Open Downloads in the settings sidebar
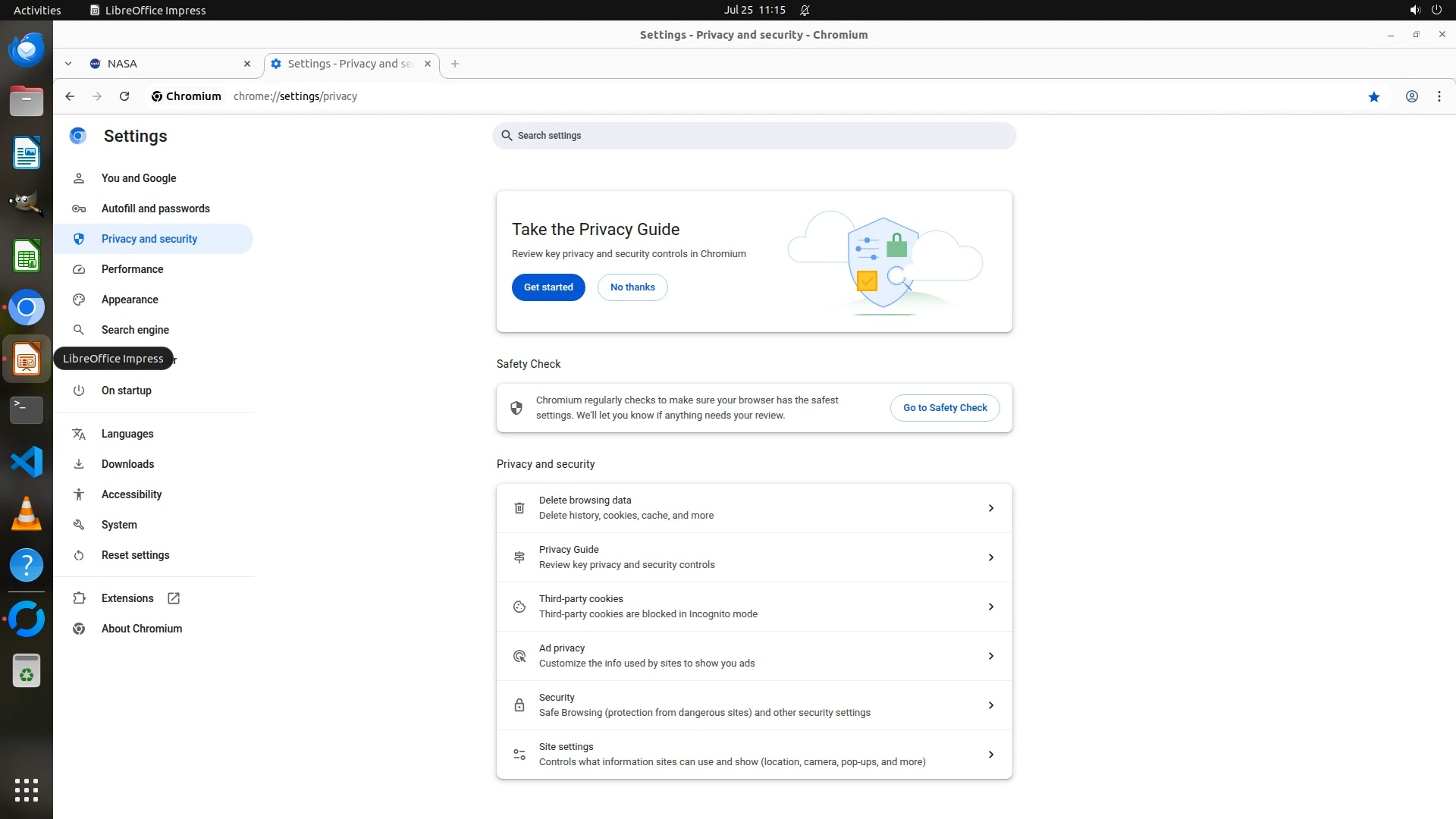1456x819 pixels. click(x=127, y=464)
